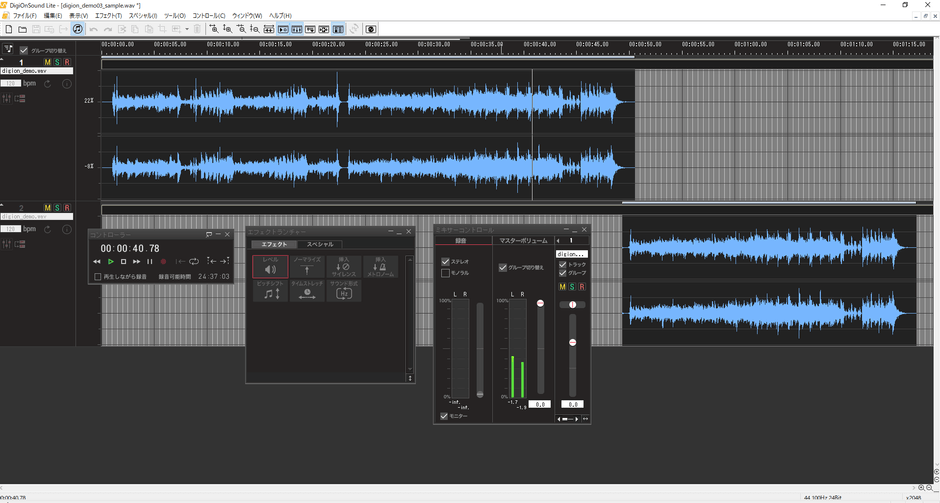Image resolution: width=940 pixels, height=503 pixels.
Task: Click the music note toolbar icon
Action: [78, 29]
